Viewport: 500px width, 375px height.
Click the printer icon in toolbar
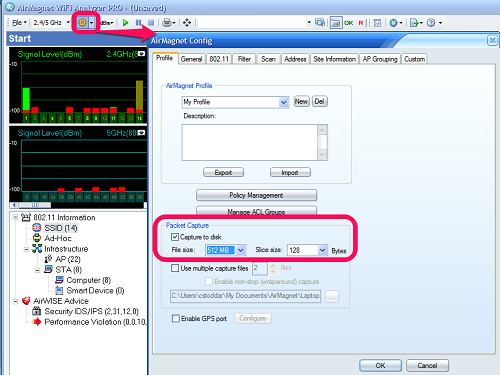coord(167,23)
